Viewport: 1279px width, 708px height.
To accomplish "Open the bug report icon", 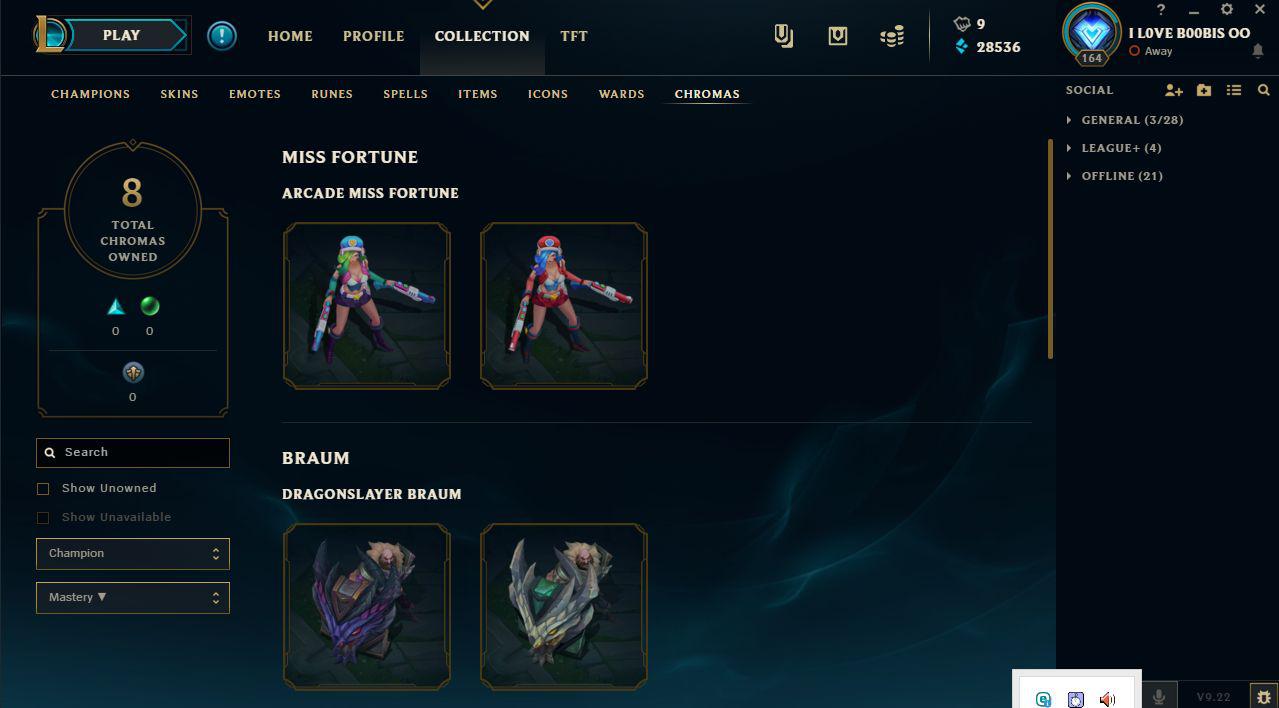I will pyautogui.click(x=1264, y=696).
